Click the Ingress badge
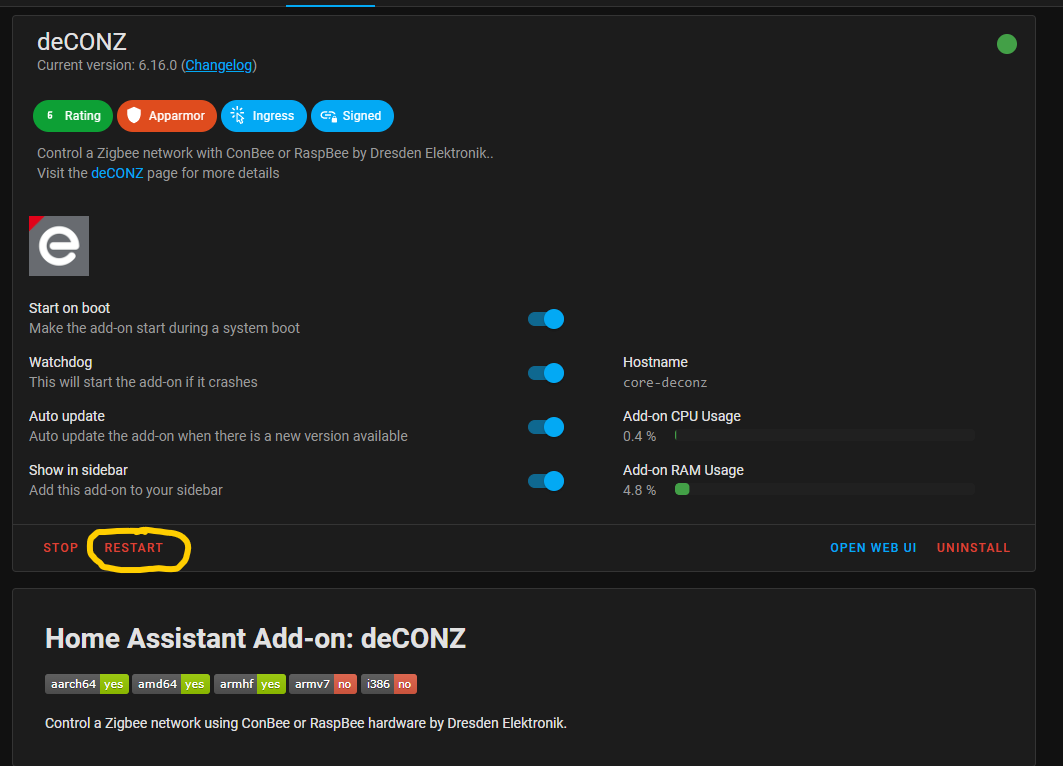The height and width of the screenshot is (766, 1063). (x=264, y=116)
